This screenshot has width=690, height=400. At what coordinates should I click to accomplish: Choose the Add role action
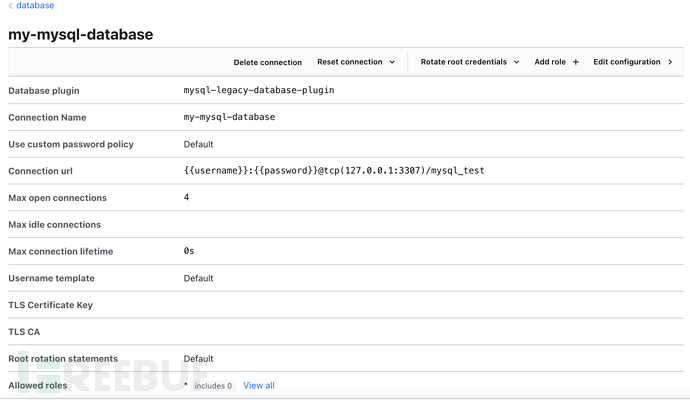[549, 62]
